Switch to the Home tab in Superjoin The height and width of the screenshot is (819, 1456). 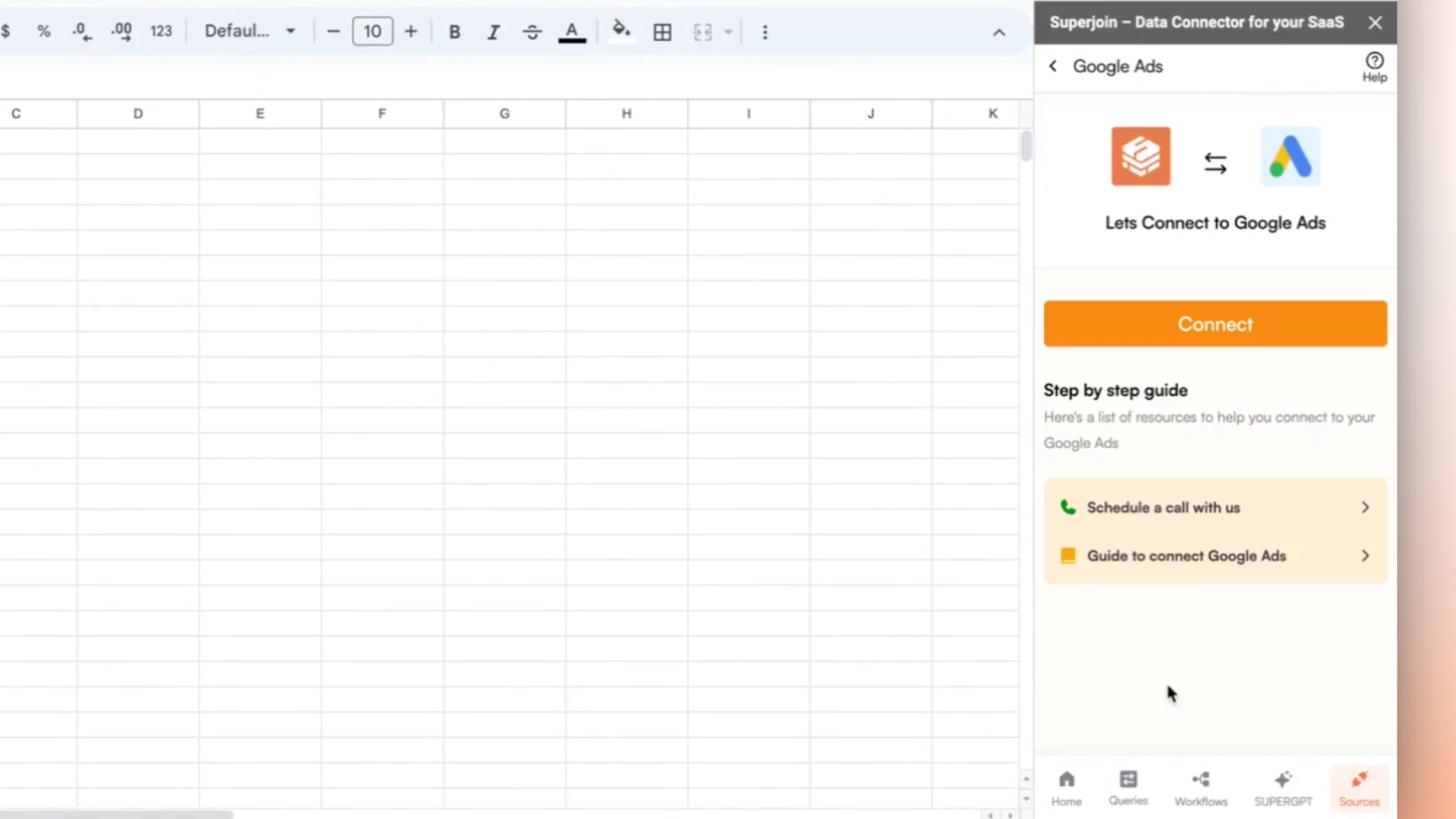1066,788
